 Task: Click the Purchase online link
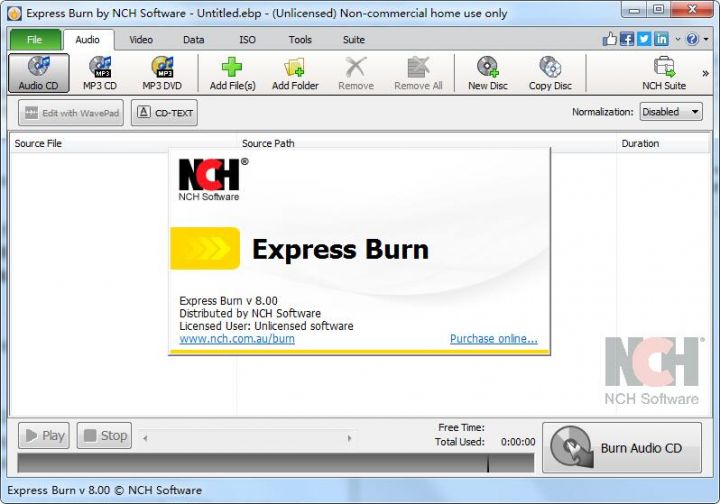493,339
